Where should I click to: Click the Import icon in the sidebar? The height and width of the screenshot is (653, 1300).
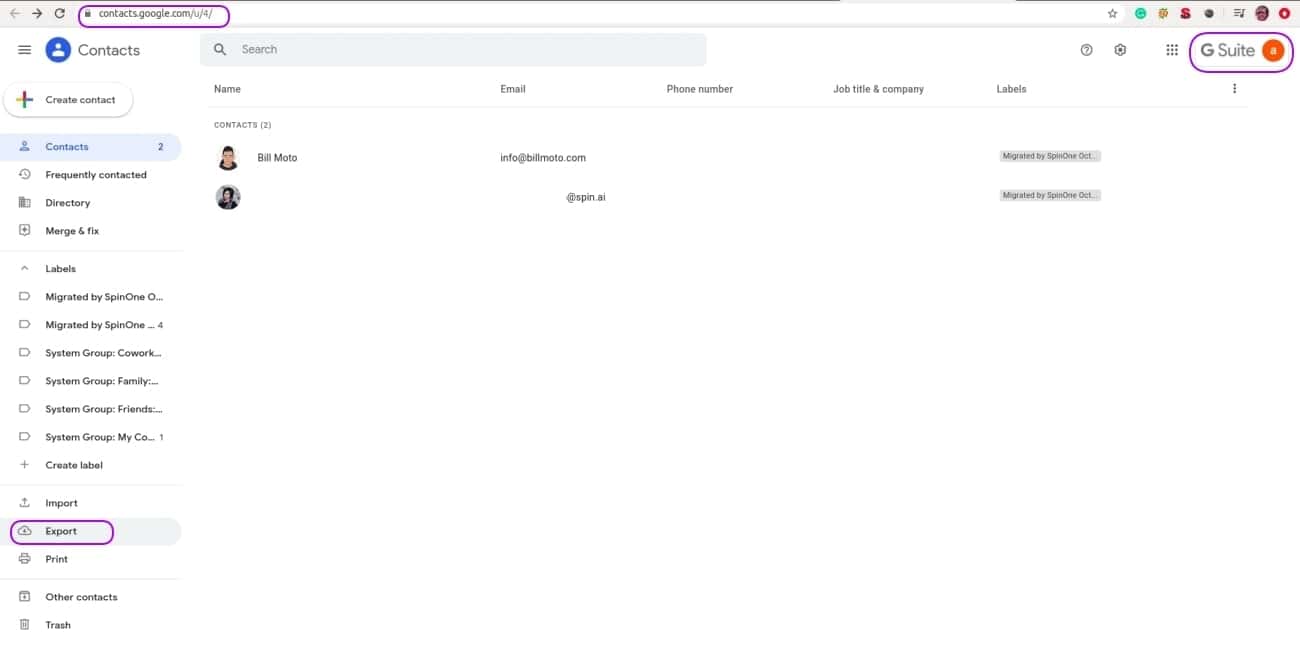click(x=24, y=502)
